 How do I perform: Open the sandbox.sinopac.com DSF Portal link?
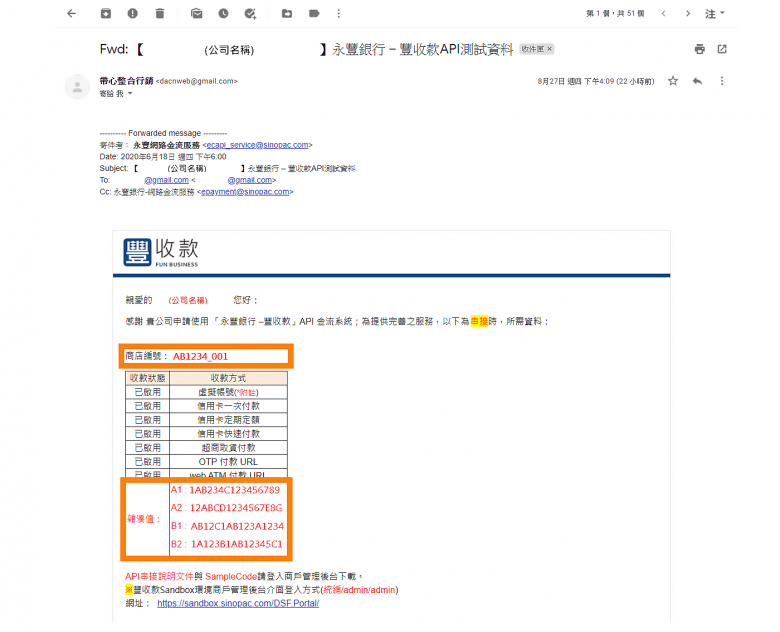pos(238,603)
